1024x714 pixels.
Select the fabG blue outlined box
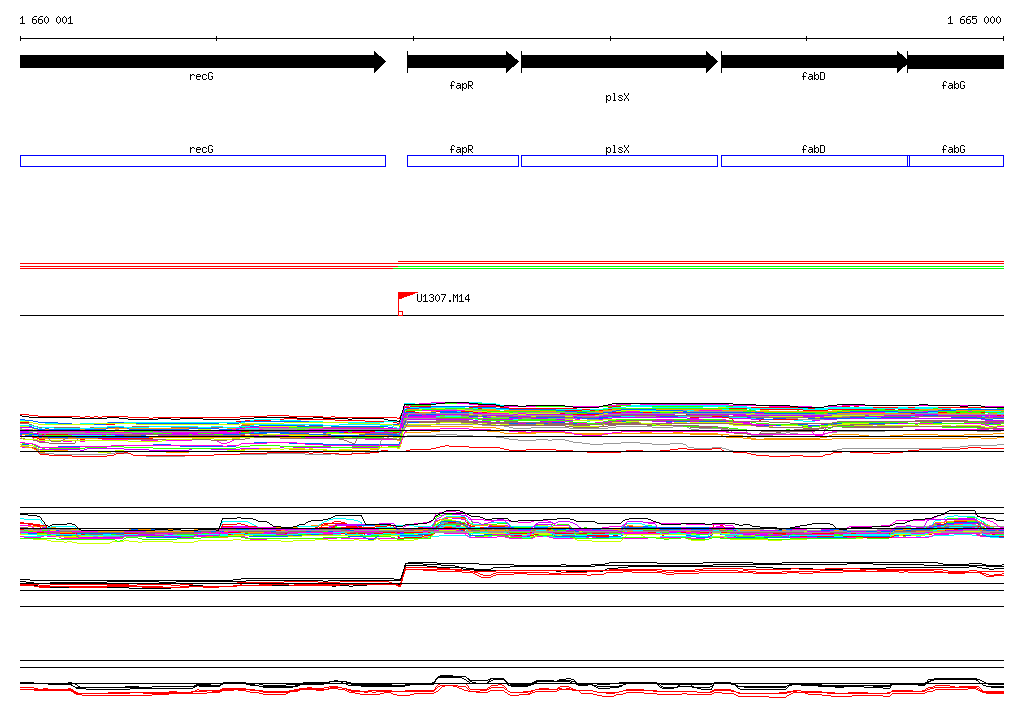click(x=957, y=161)
